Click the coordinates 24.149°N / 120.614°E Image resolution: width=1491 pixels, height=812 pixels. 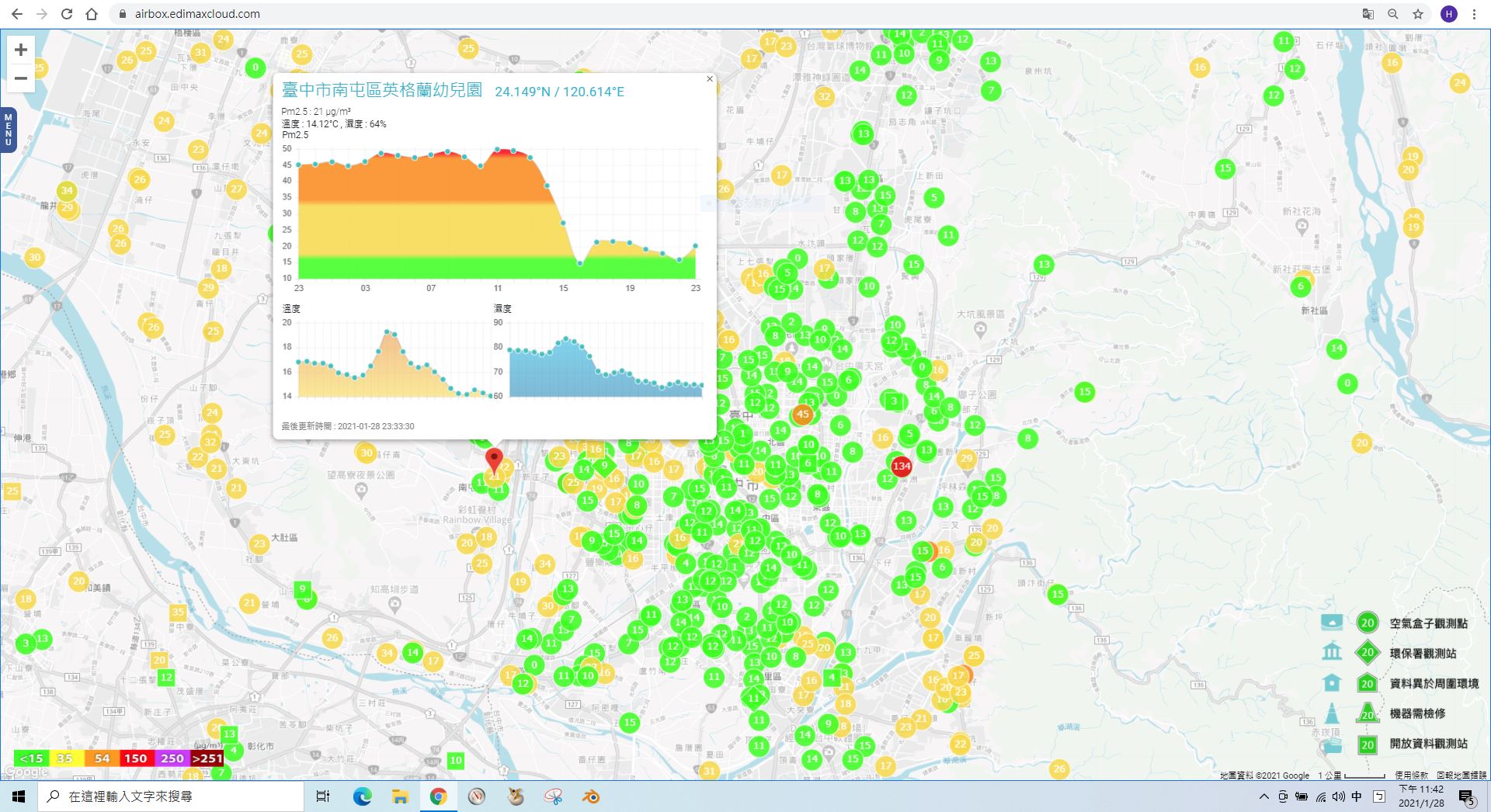pos(559,92)
